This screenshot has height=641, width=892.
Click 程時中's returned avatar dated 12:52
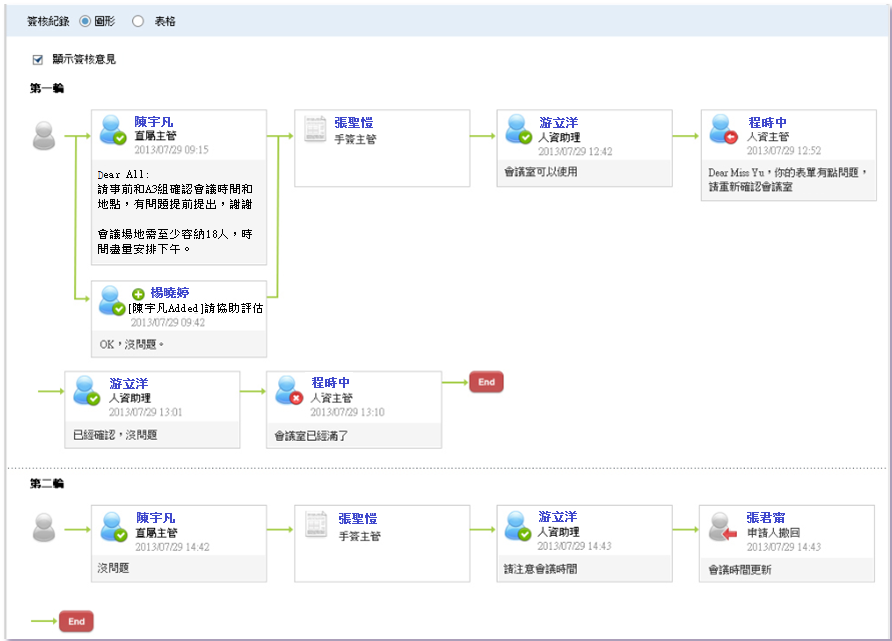click(723, 129)
